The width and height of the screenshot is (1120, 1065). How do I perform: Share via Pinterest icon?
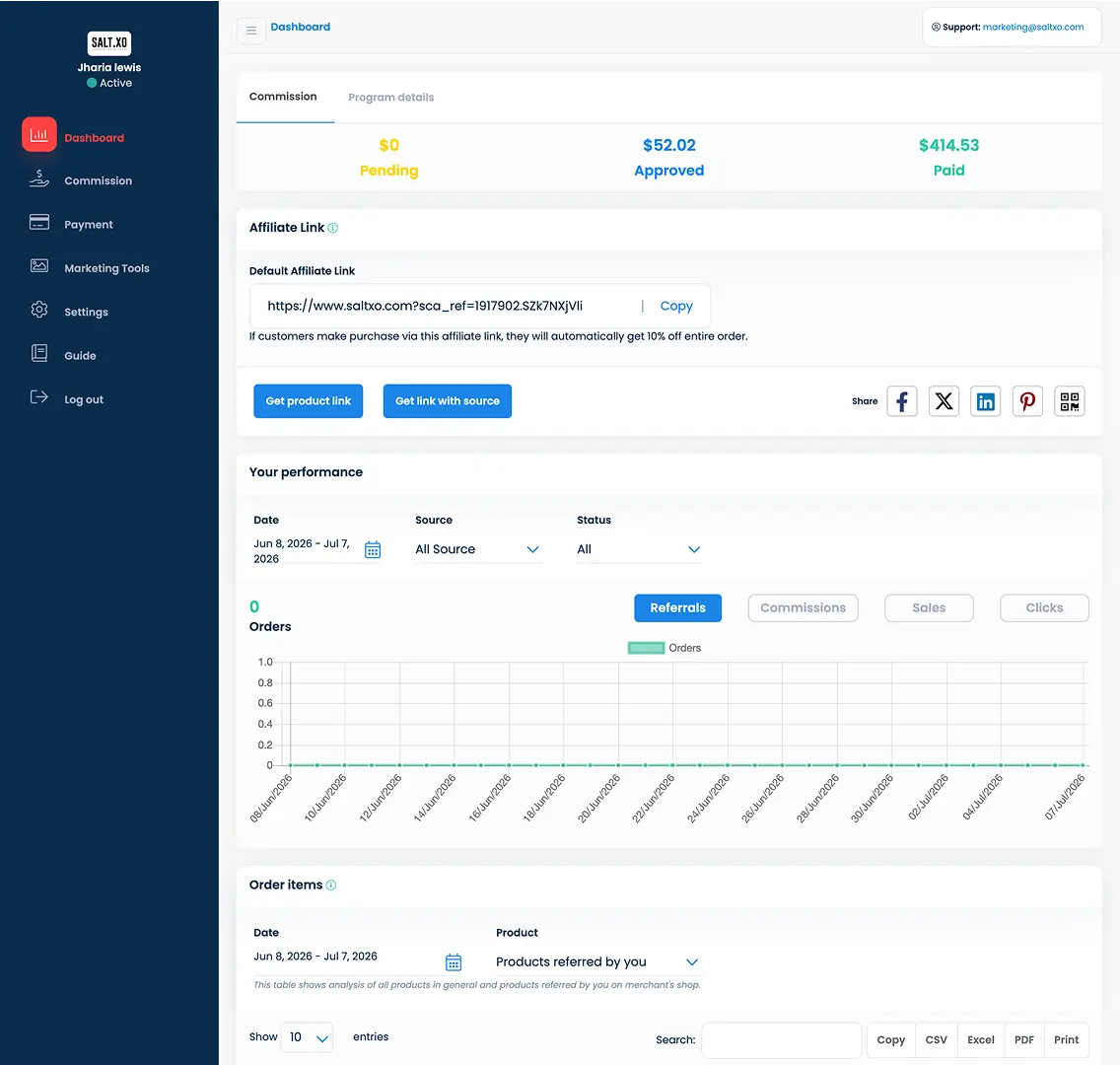click(1027, 400)
